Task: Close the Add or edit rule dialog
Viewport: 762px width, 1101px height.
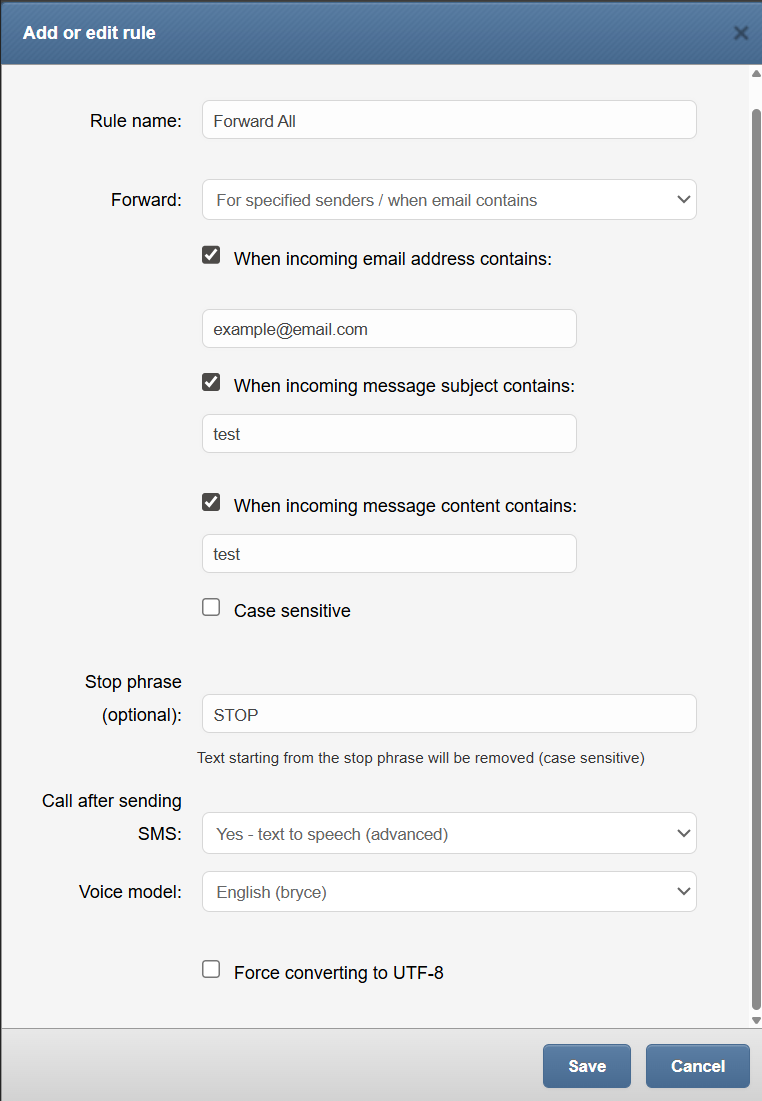Action: 740,33
